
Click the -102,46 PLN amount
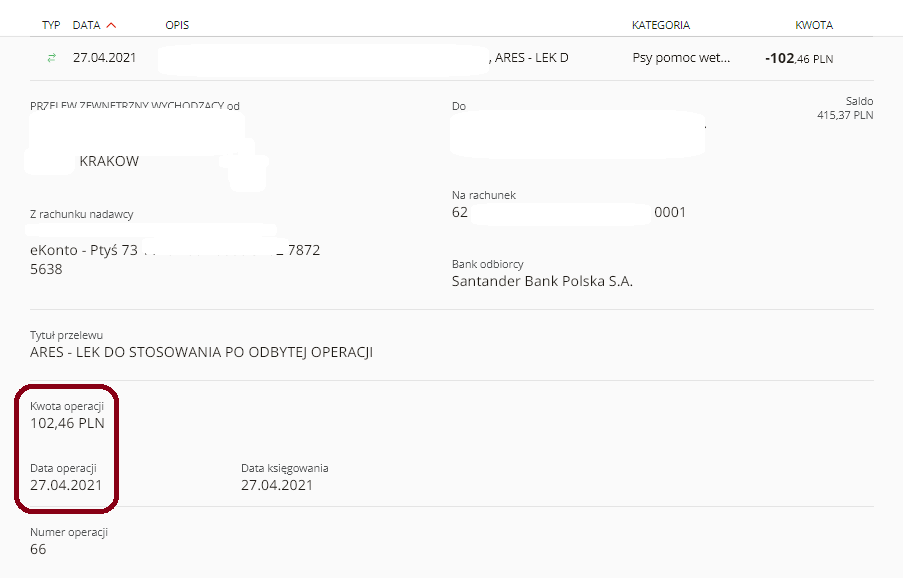click(x=799, y=58)
